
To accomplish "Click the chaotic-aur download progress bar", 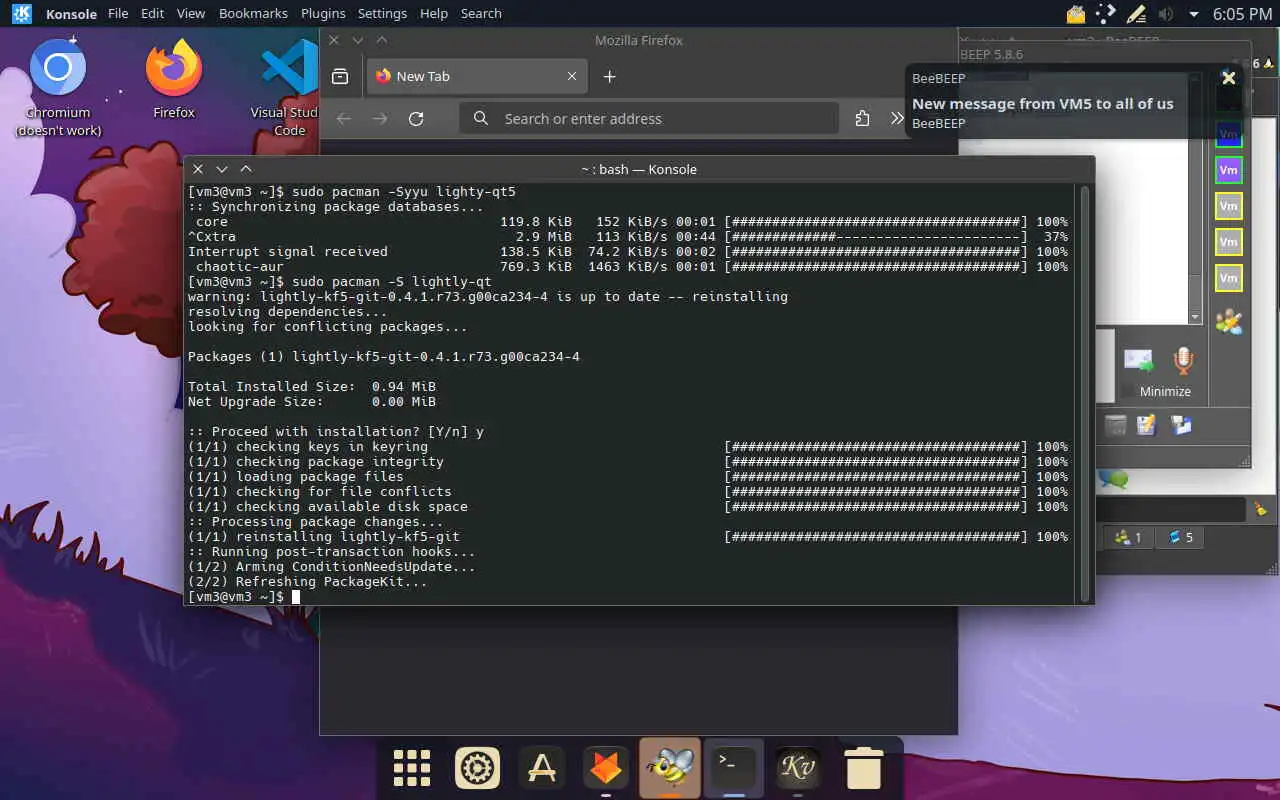I will 876,267.
